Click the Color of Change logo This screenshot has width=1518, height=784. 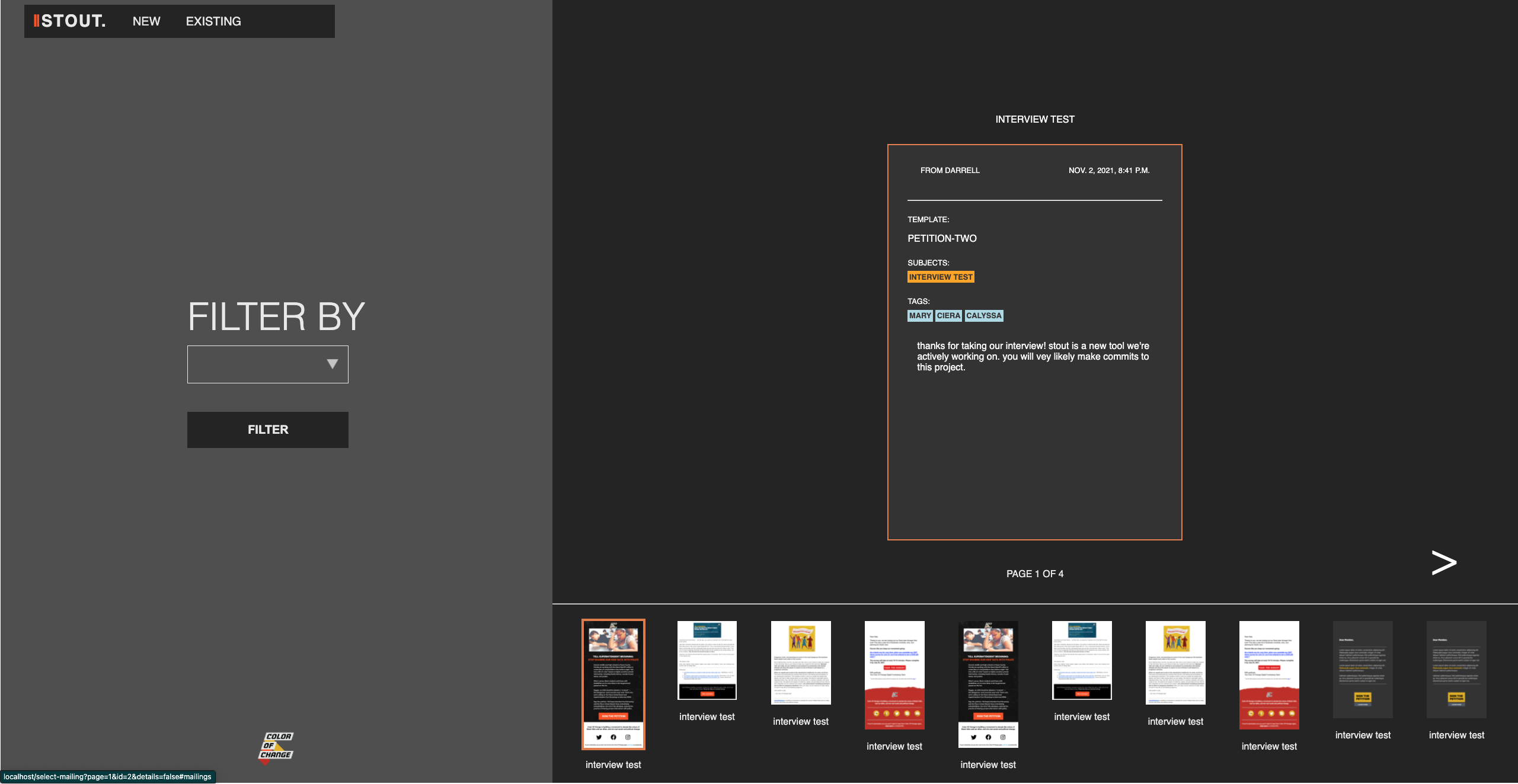coord(276,747)
